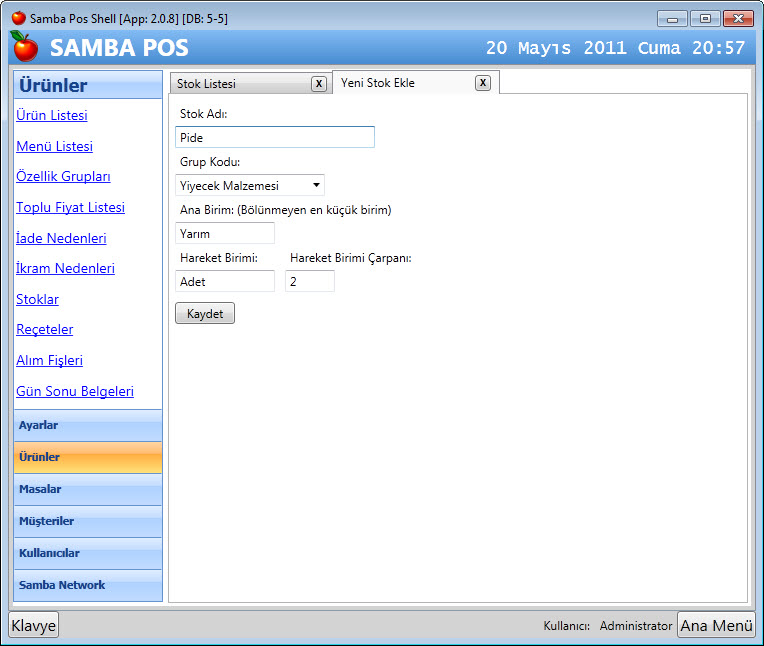Click the Hareket Birimi field
The image size is (764, 646).
click(x=224, y=281)
